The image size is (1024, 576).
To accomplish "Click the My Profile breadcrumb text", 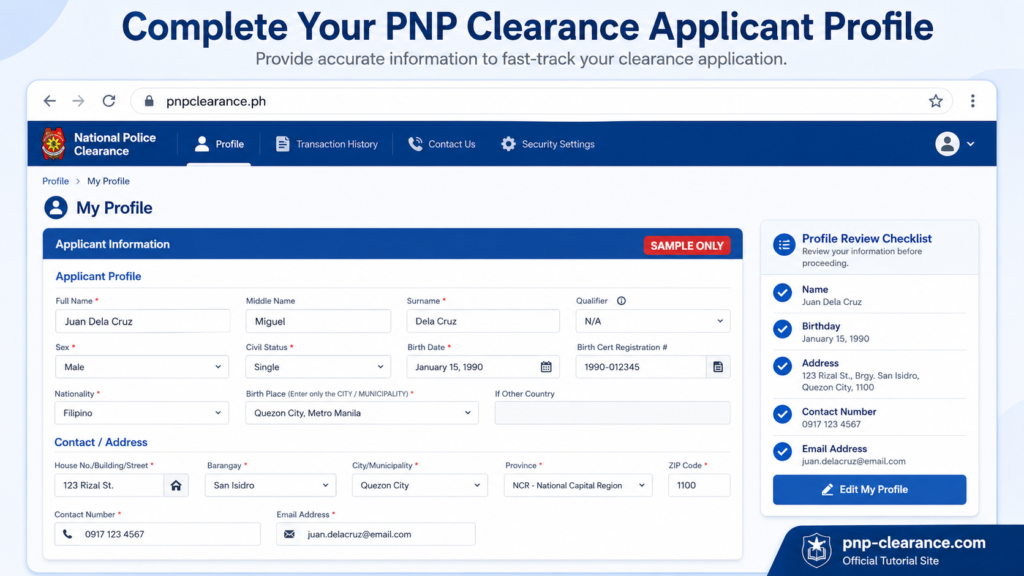I will point(108,181).
